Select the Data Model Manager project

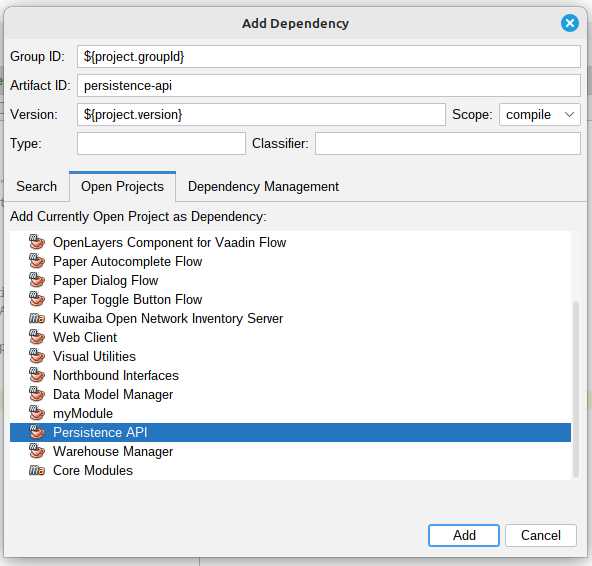(290, 394)
